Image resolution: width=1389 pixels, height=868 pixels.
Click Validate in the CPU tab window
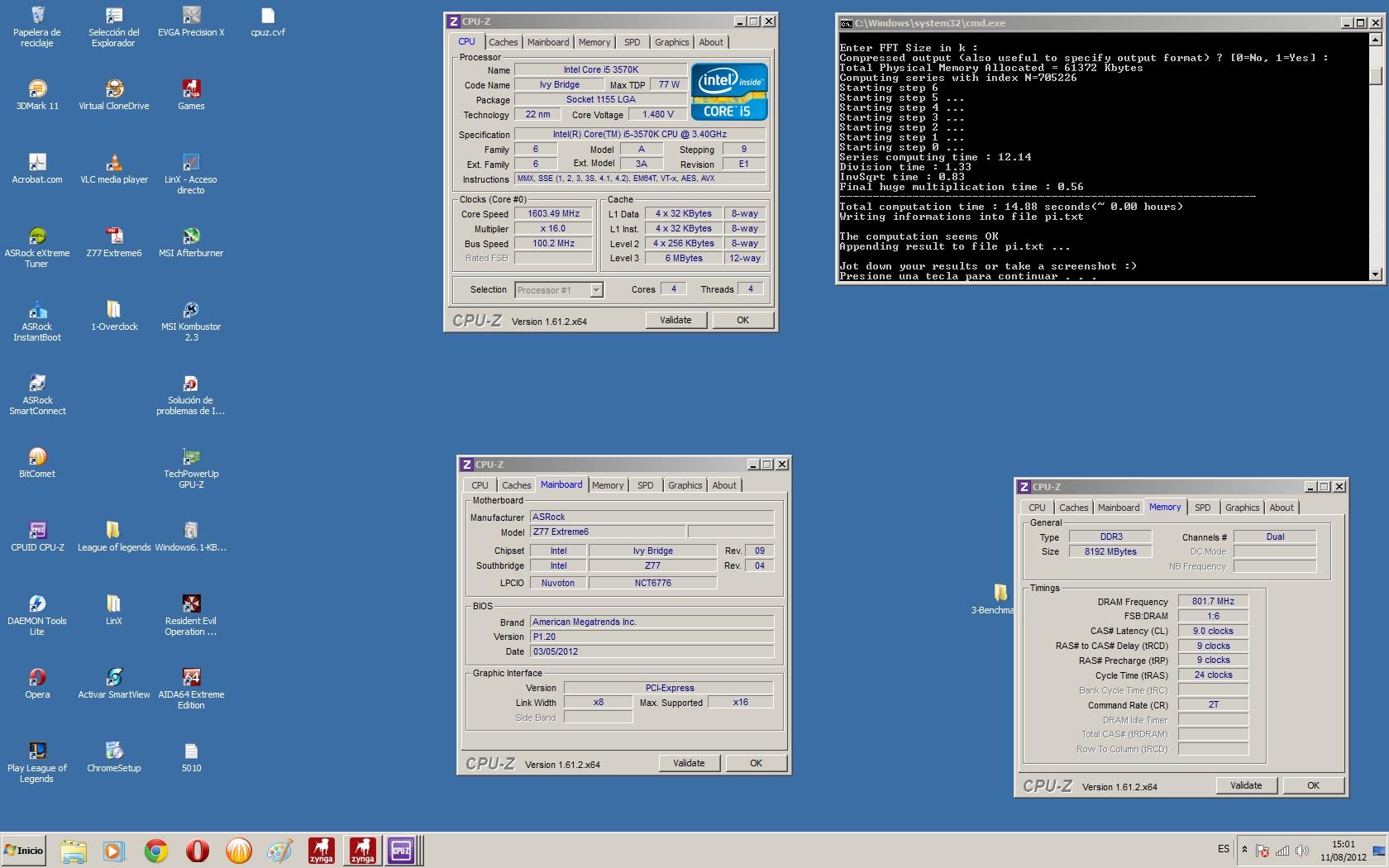coord(675,320)
